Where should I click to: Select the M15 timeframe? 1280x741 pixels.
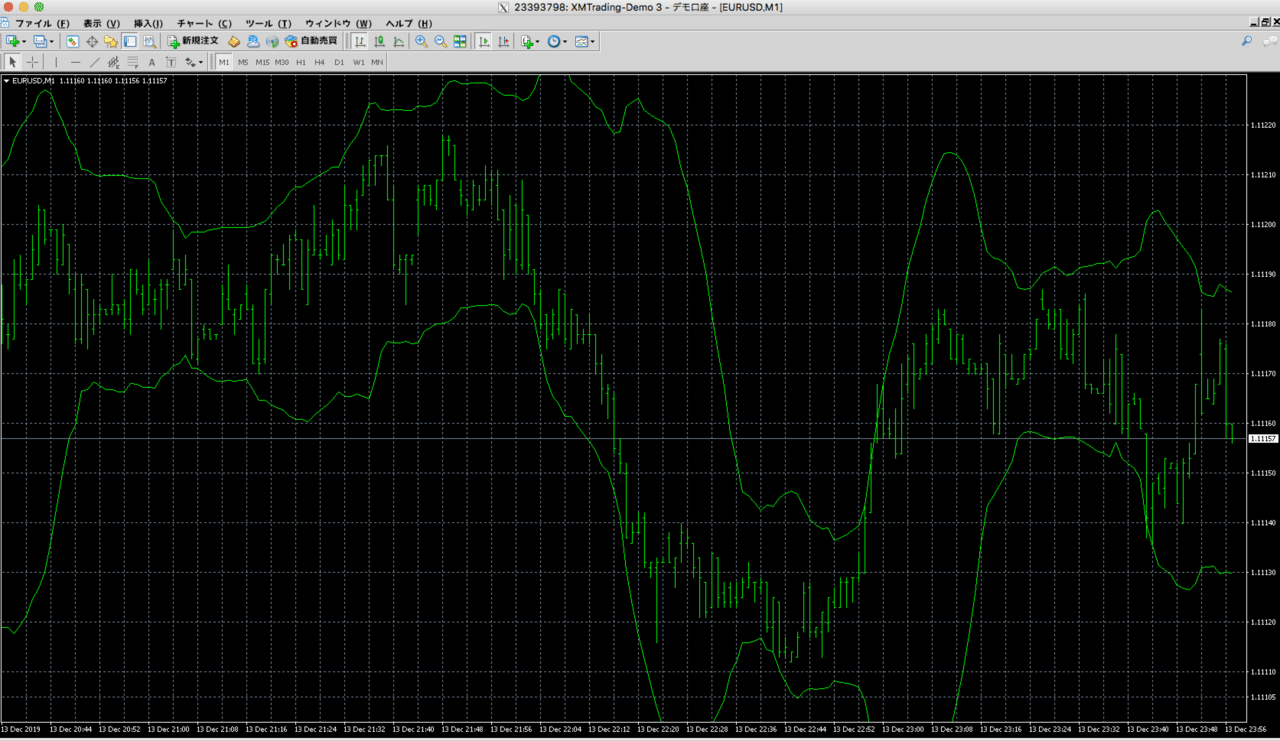point(262,62)
